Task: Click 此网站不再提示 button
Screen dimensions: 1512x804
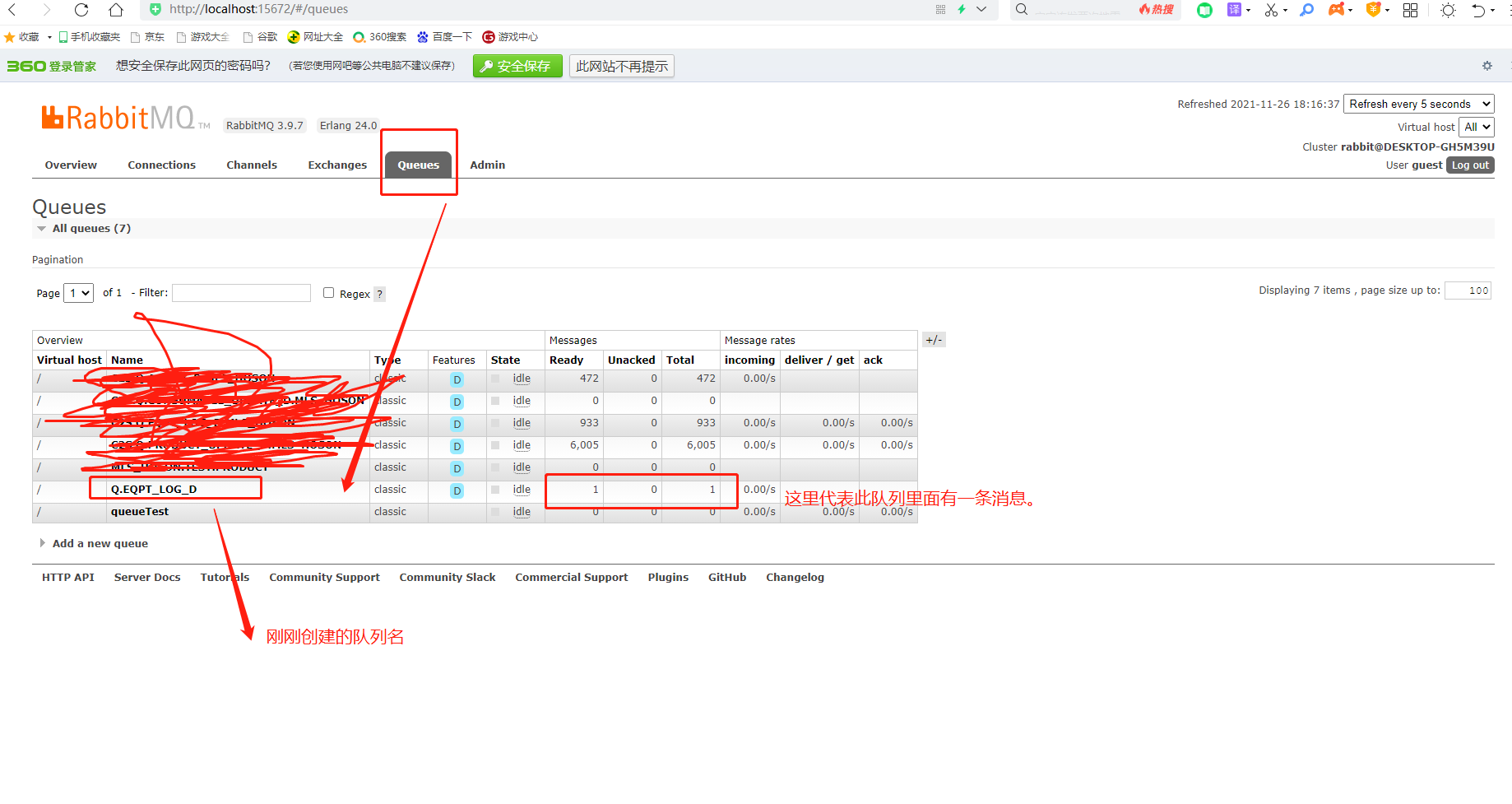Action: coord(622,66)
